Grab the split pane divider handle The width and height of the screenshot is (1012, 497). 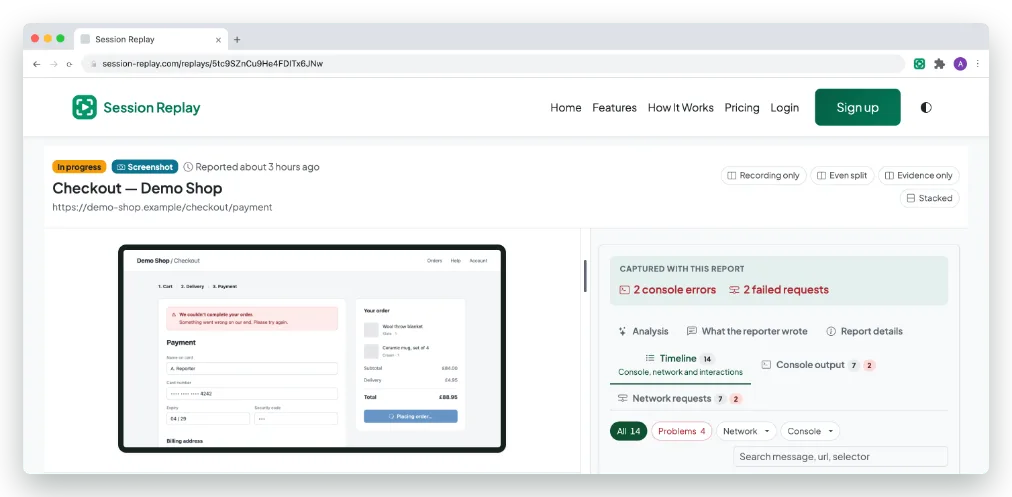coord(585,276)
